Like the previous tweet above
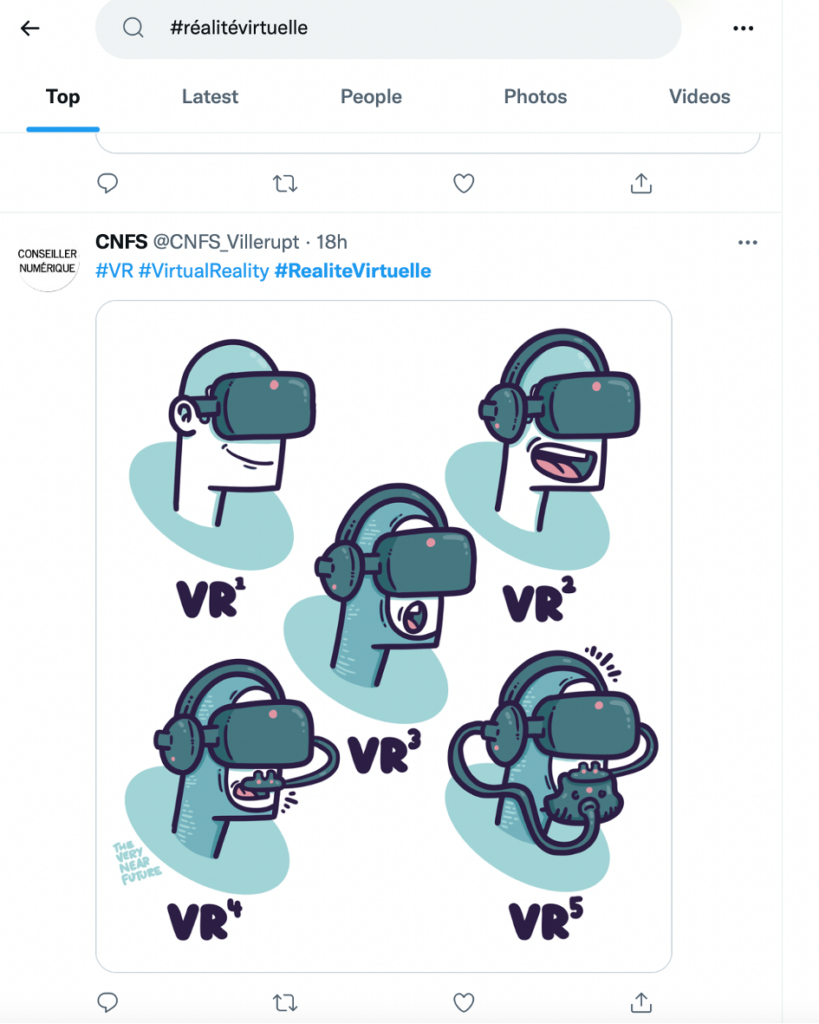 pyautogui.click(x=463, y=184)
